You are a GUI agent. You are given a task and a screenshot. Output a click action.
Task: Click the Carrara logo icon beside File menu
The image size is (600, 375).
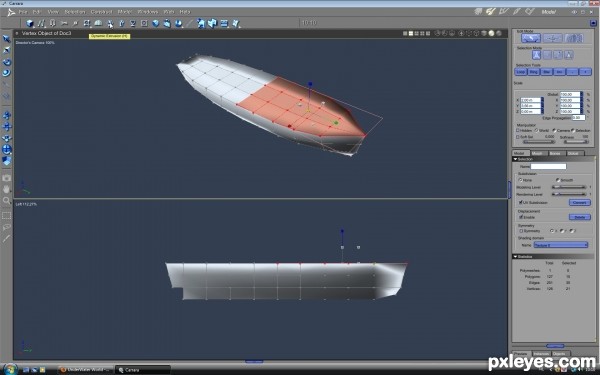pyautogui.click(x=11, y=12)
